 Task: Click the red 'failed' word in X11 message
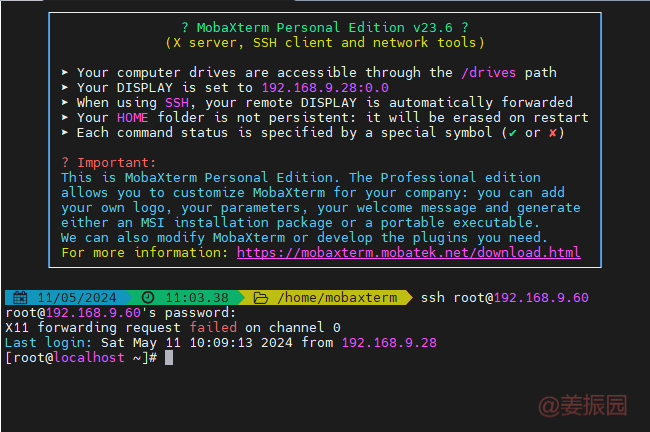click(213, 327)
